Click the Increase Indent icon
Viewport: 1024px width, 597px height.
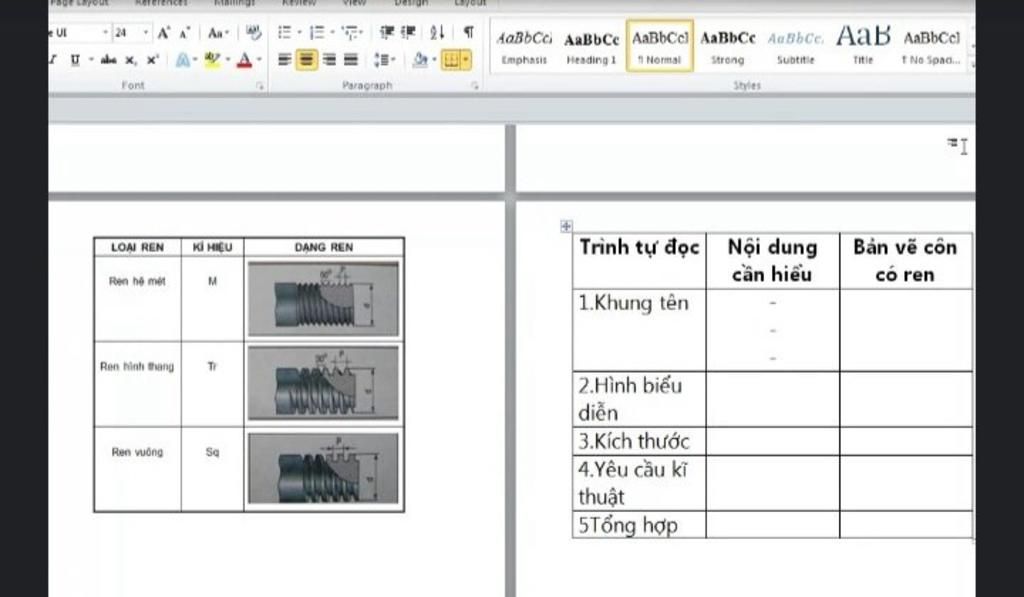[409, 33]
